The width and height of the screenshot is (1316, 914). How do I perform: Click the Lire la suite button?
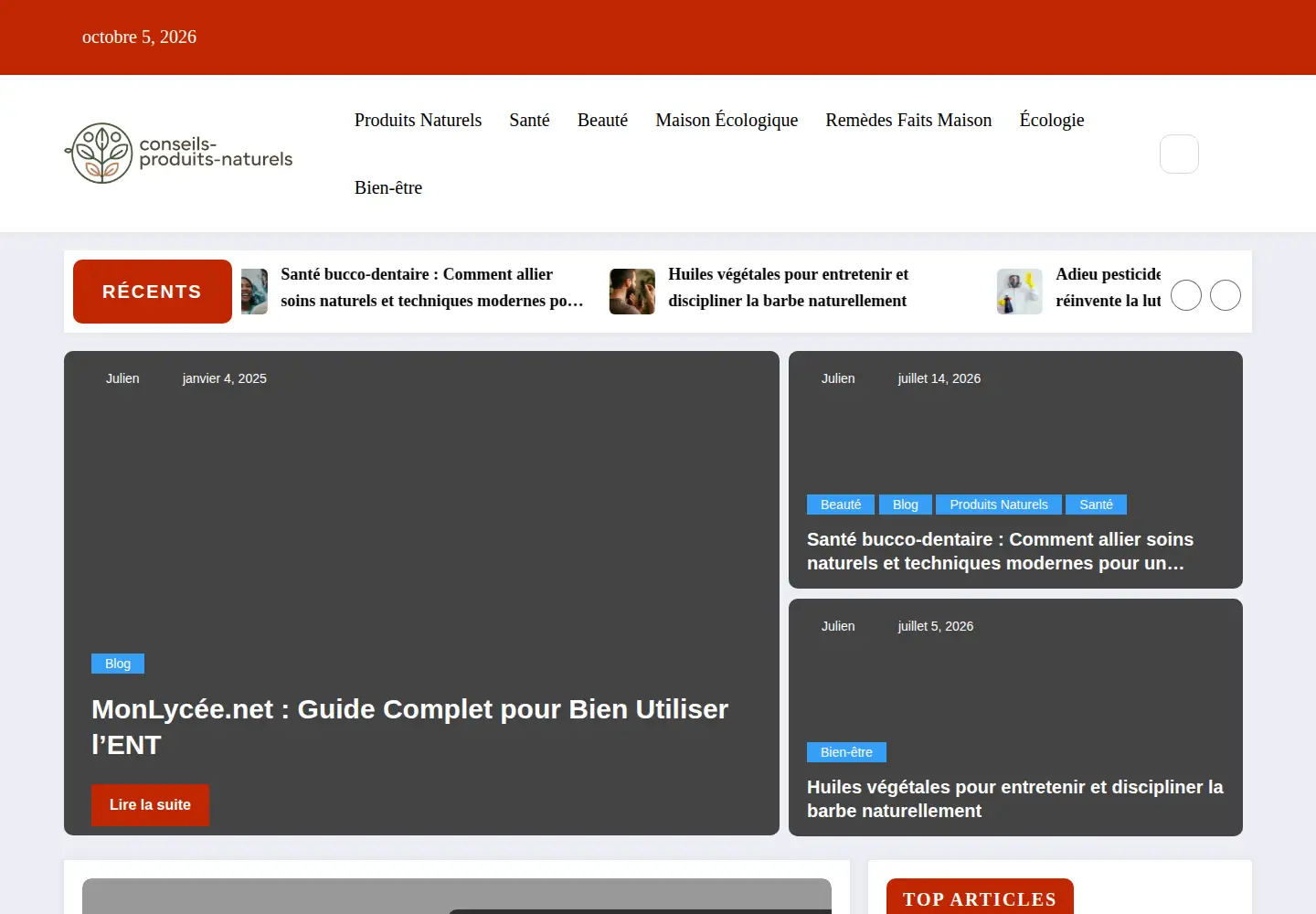click(150, 805)
